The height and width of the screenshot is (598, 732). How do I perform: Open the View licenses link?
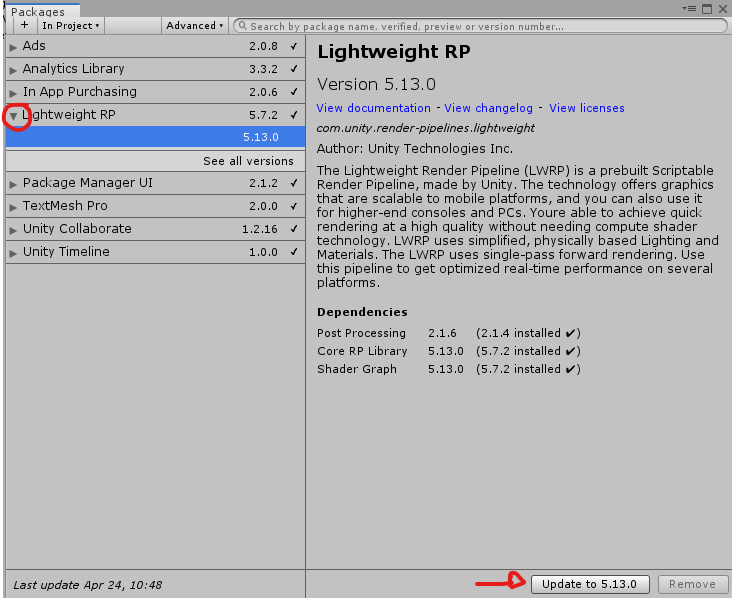tap(587, 108)
